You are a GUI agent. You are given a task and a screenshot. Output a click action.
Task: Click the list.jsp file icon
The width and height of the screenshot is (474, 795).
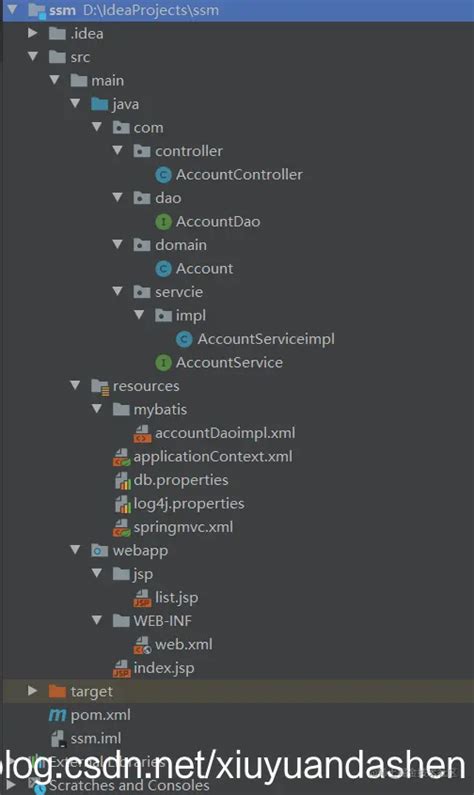(x=142, y=598)
